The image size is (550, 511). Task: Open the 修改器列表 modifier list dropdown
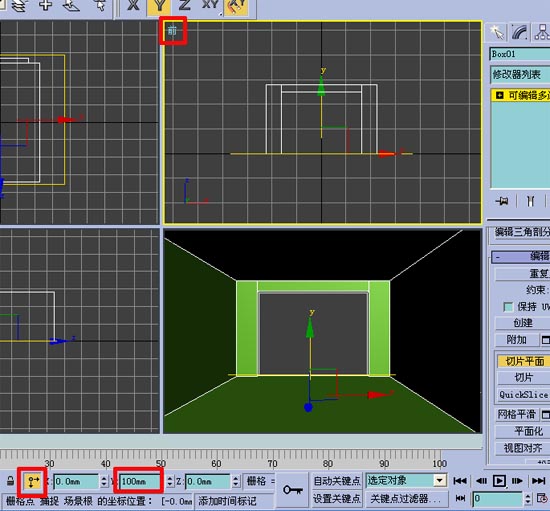pos(520,75)
